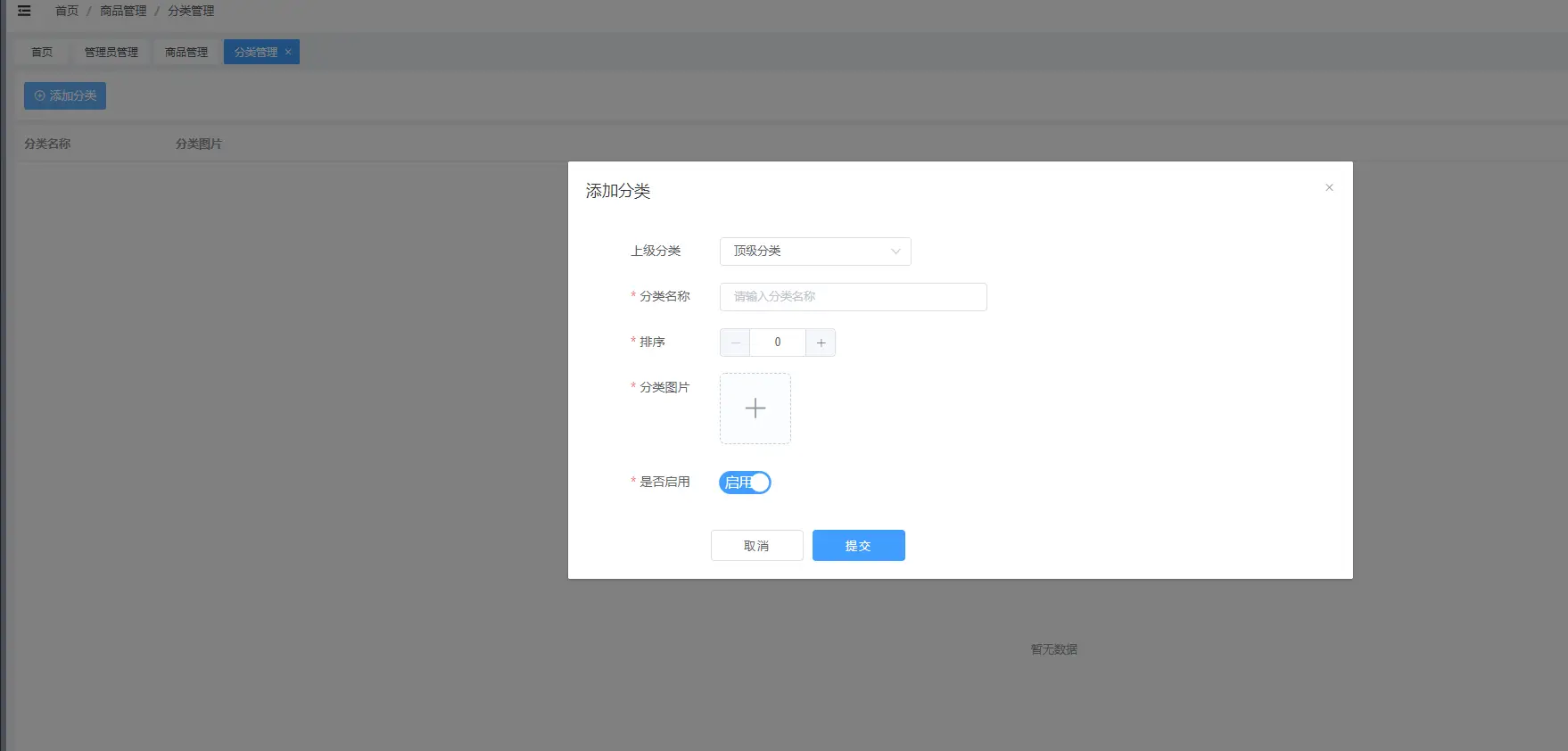Go to 首页 in the breadcrumb
The height and width of the screenshot is (751, 1568).
pos(67,12)
